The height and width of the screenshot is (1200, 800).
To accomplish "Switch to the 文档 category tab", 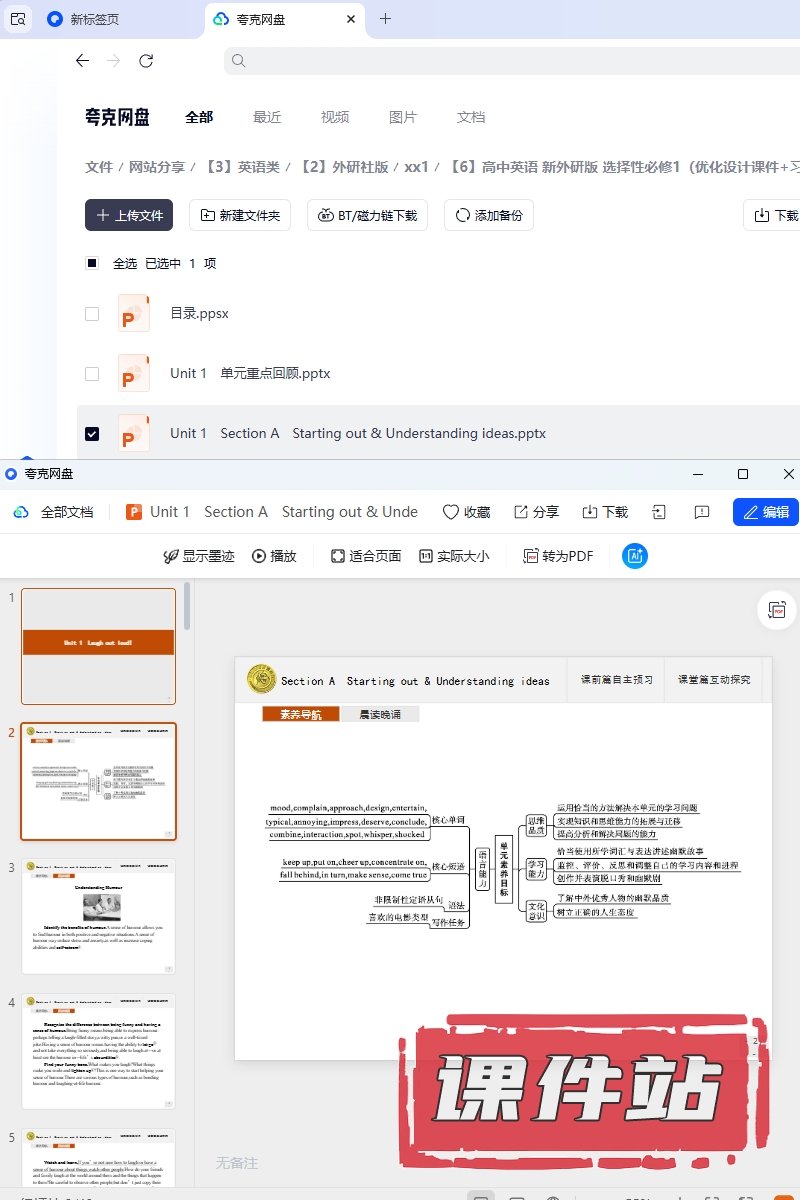I will click(x=471, y=117).
